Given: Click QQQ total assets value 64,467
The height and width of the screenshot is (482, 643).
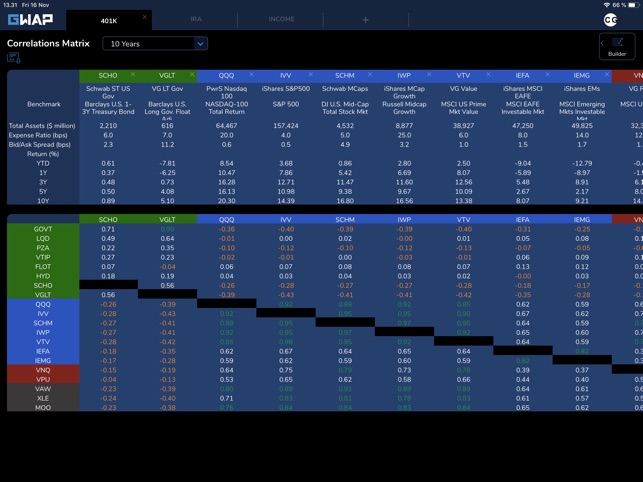Looking at the screenshot, I should point(226,126).
